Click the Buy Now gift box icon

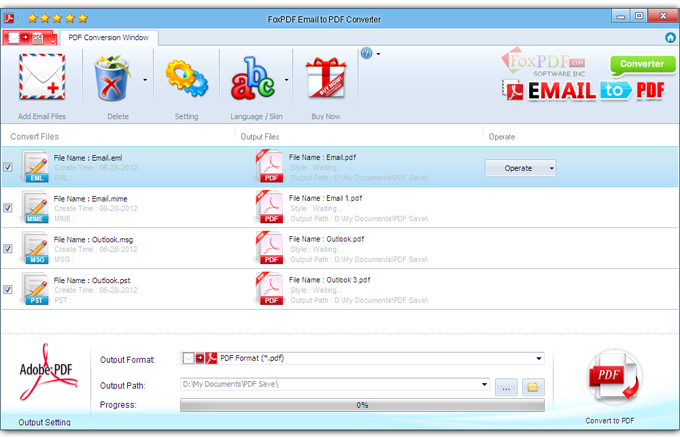pyautogui.click(x=326, y=78)
